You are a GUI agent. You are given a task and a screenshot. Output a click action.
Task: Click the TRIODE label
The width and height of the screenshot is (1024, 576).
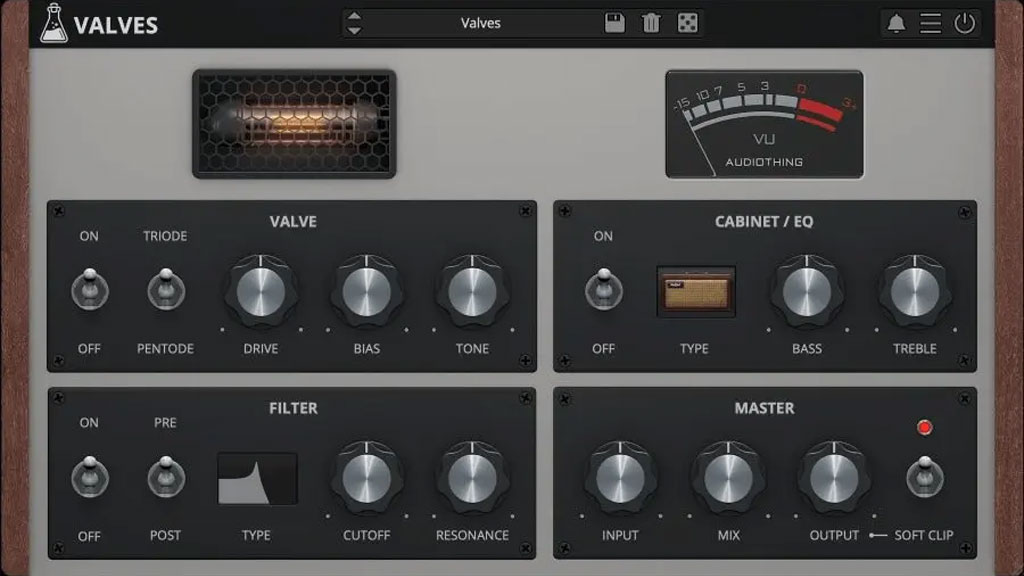point(165,236)
